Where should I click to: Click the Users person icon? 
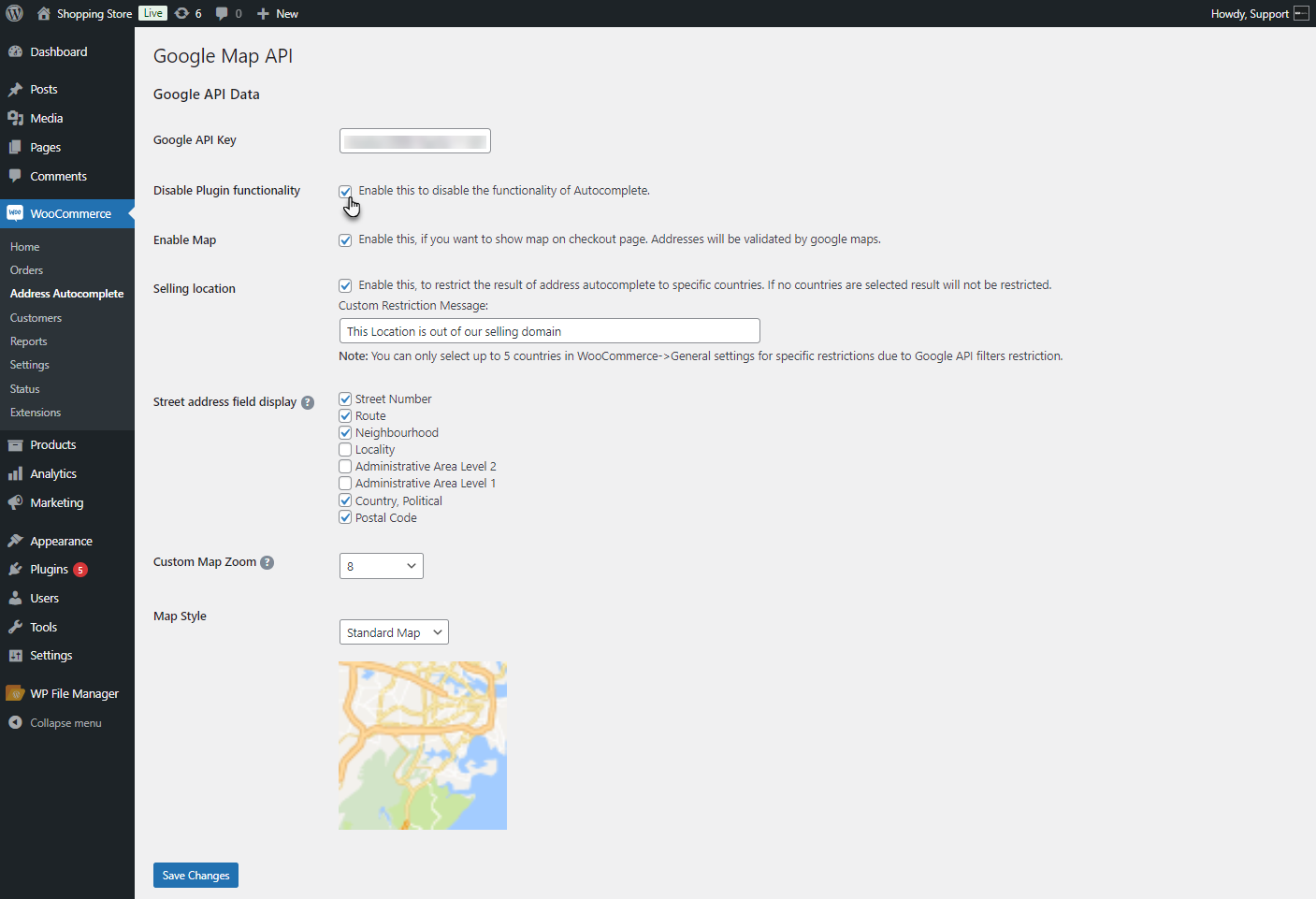[x=15, y=598]
